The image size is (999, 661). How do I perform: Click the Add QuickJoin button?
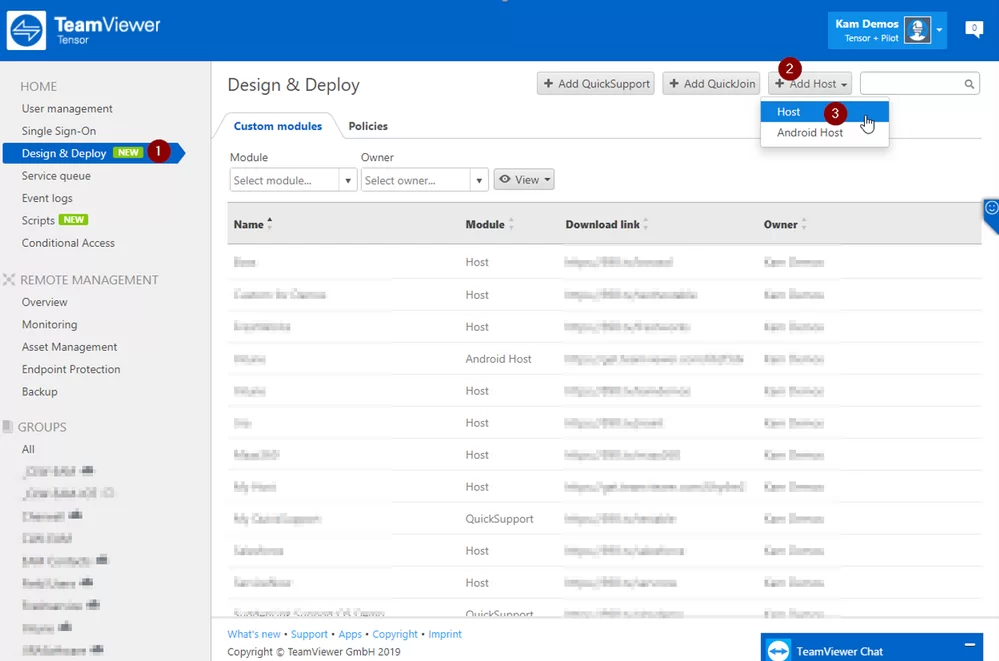pos(711,83)
